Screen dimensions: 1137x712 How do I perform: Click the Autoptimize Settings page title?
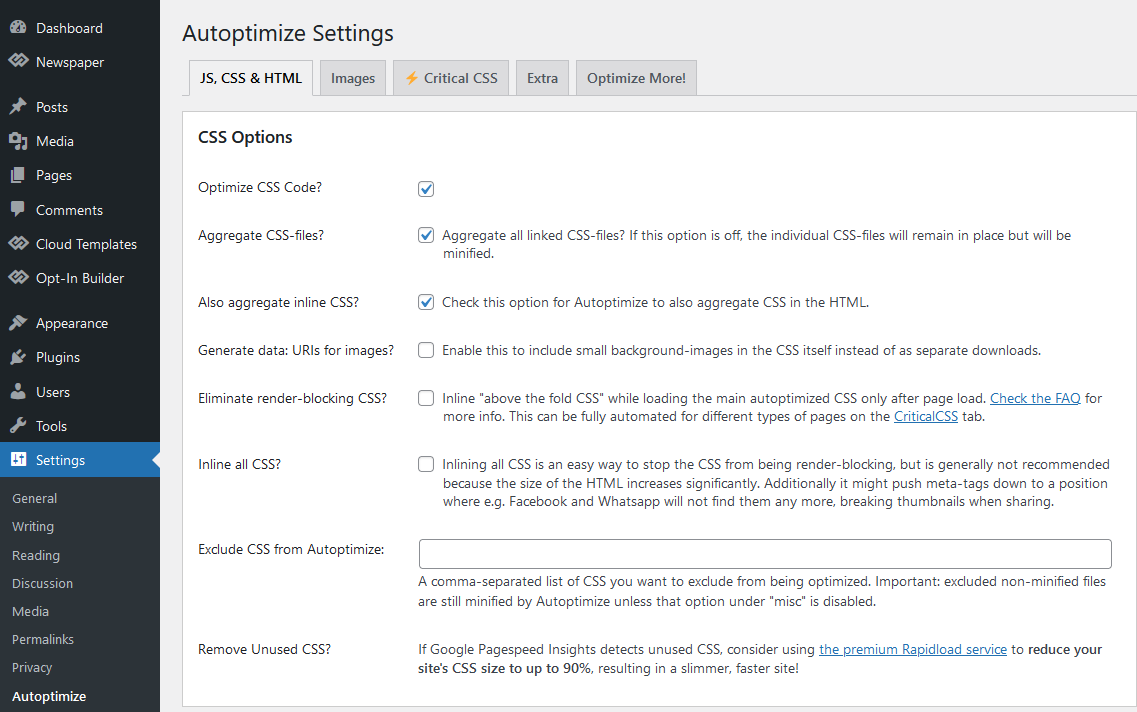288,33
